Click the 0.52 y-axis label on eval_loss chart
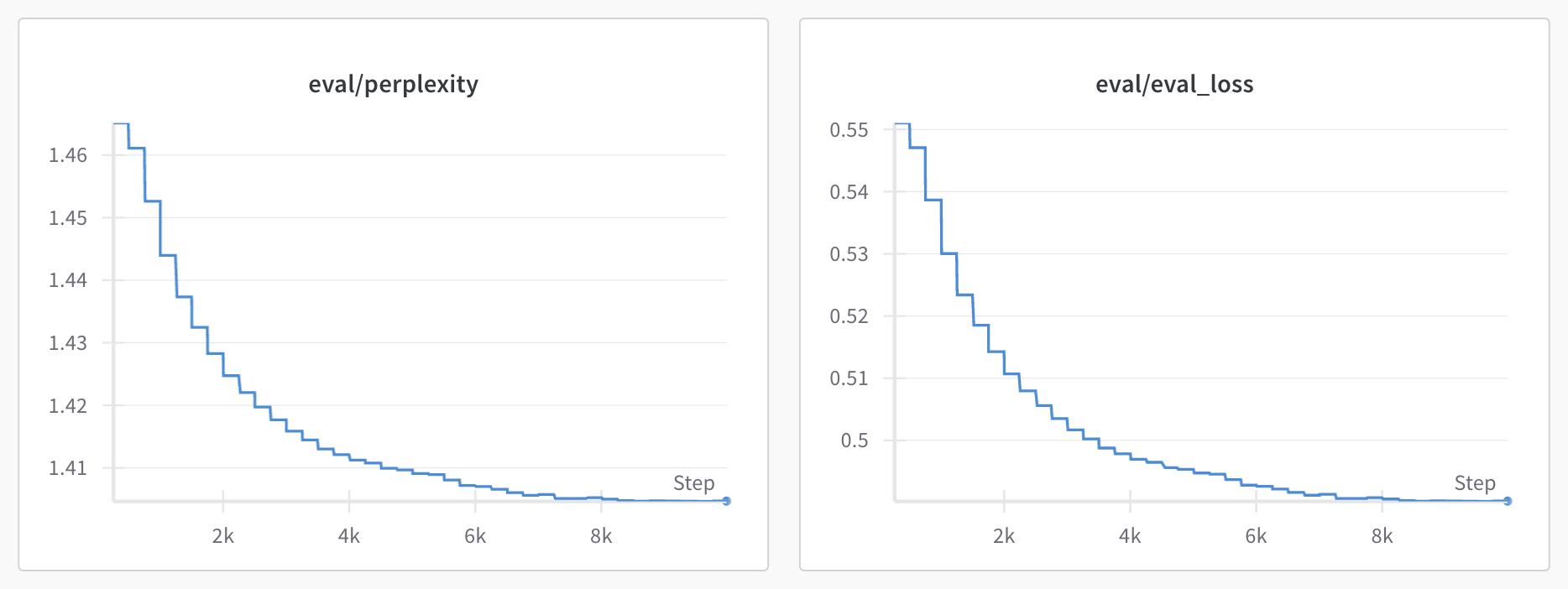 [849, 316]
